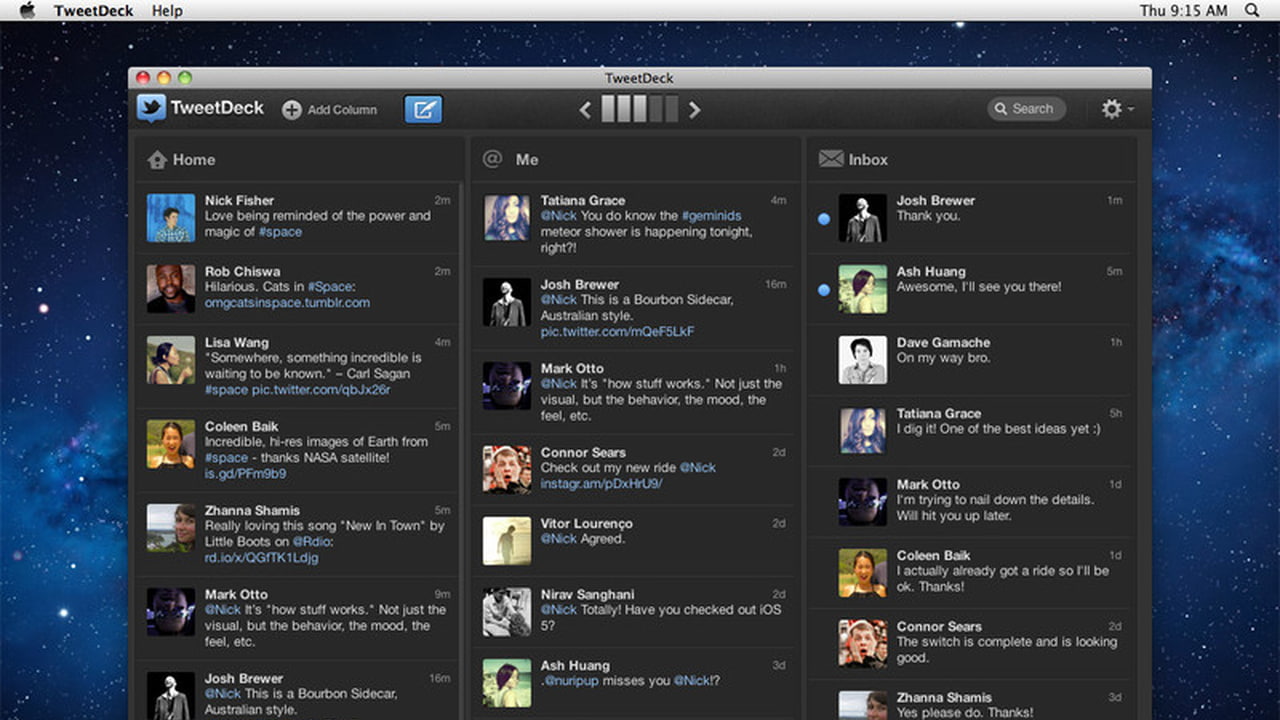The width and height of the screenshot is (1280, 720).
Task: Open the Apple menu
Action: click(x=27, y=10)
